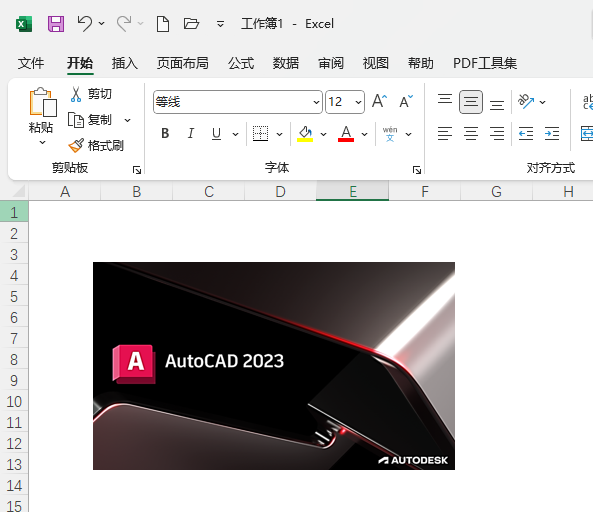Expand phonetic guide dropdown arrow
593x512 pixels.
tap(408, 134)
